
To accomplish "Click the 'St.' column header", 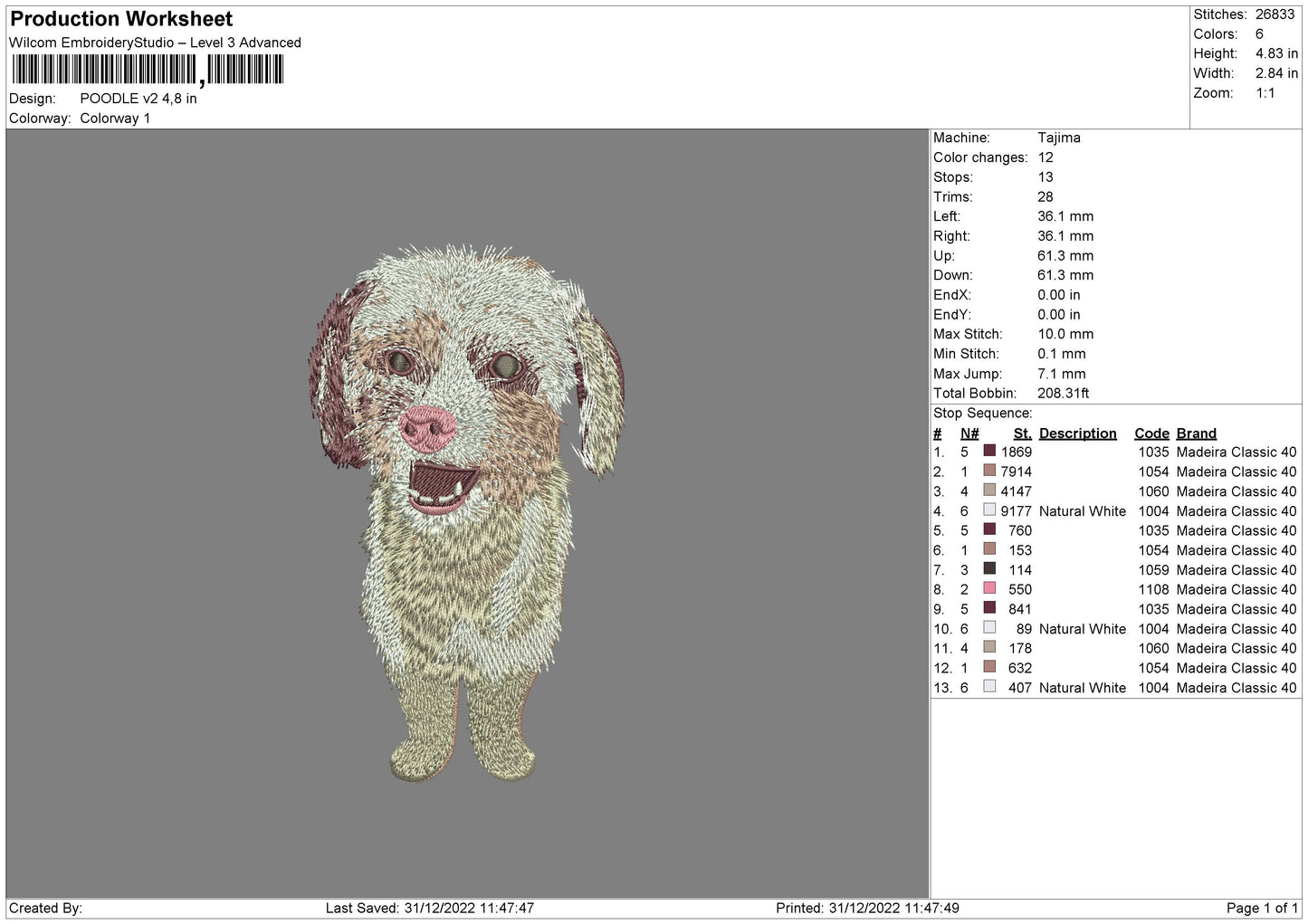I will pos(1023,433).
